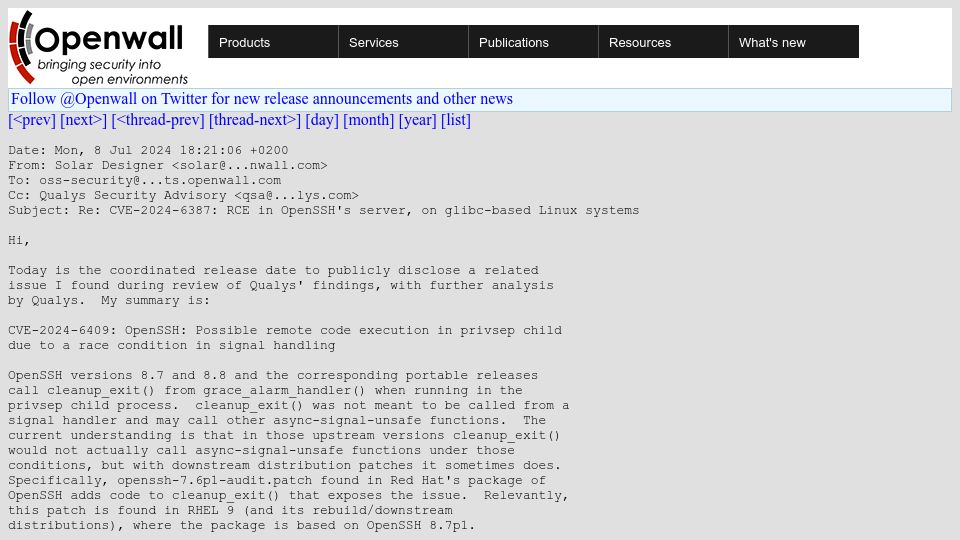Click the Date line 'Mon, 8 Jul 2024'

[x=148, y=151]
